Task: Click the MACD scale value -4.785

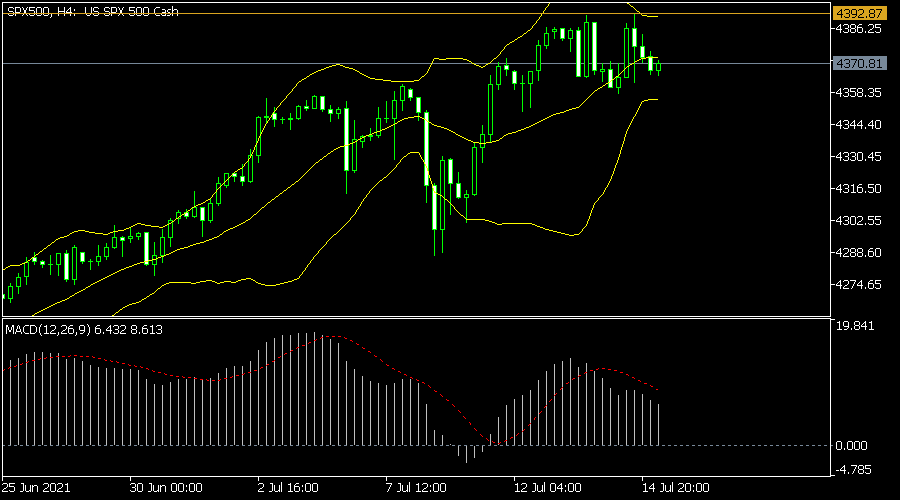Action: [853, 470]
